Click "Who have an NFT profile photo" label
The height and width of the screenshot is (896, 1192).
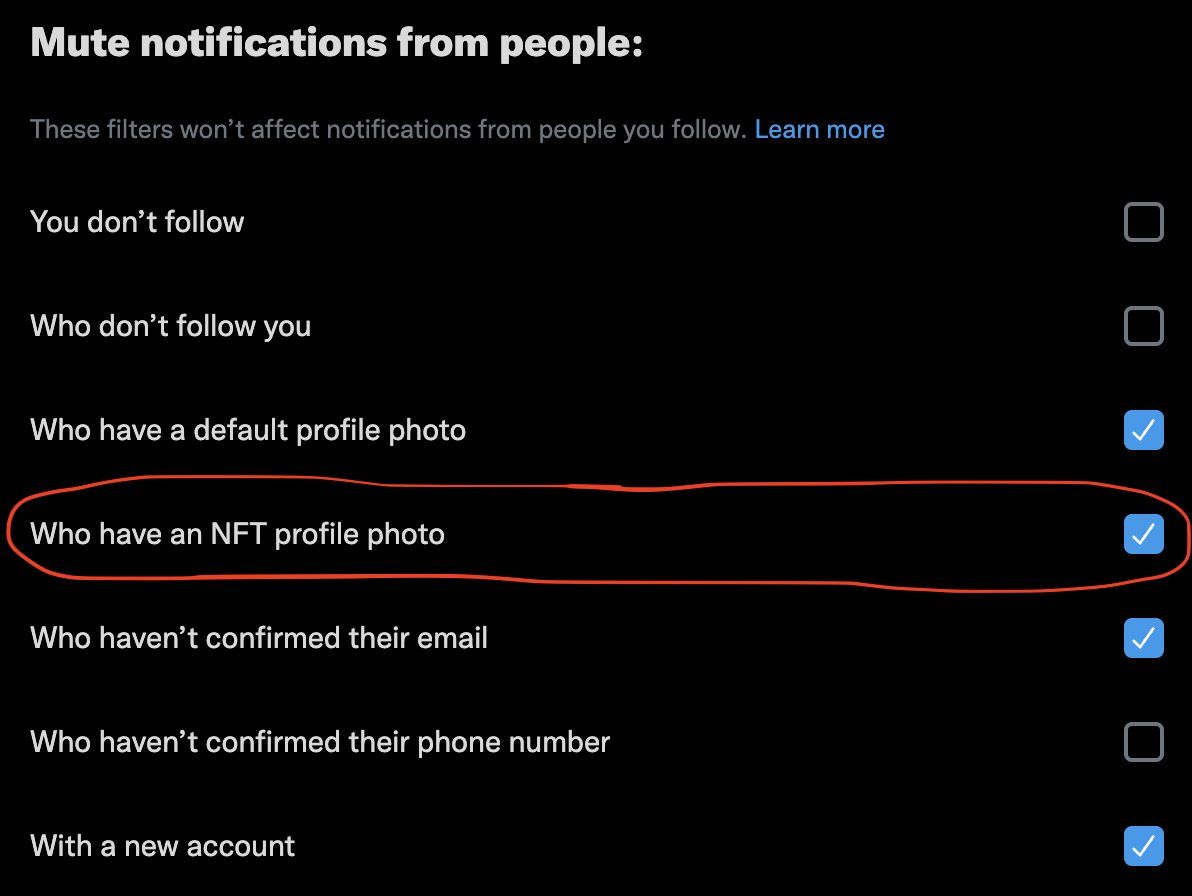coord(237,534)
